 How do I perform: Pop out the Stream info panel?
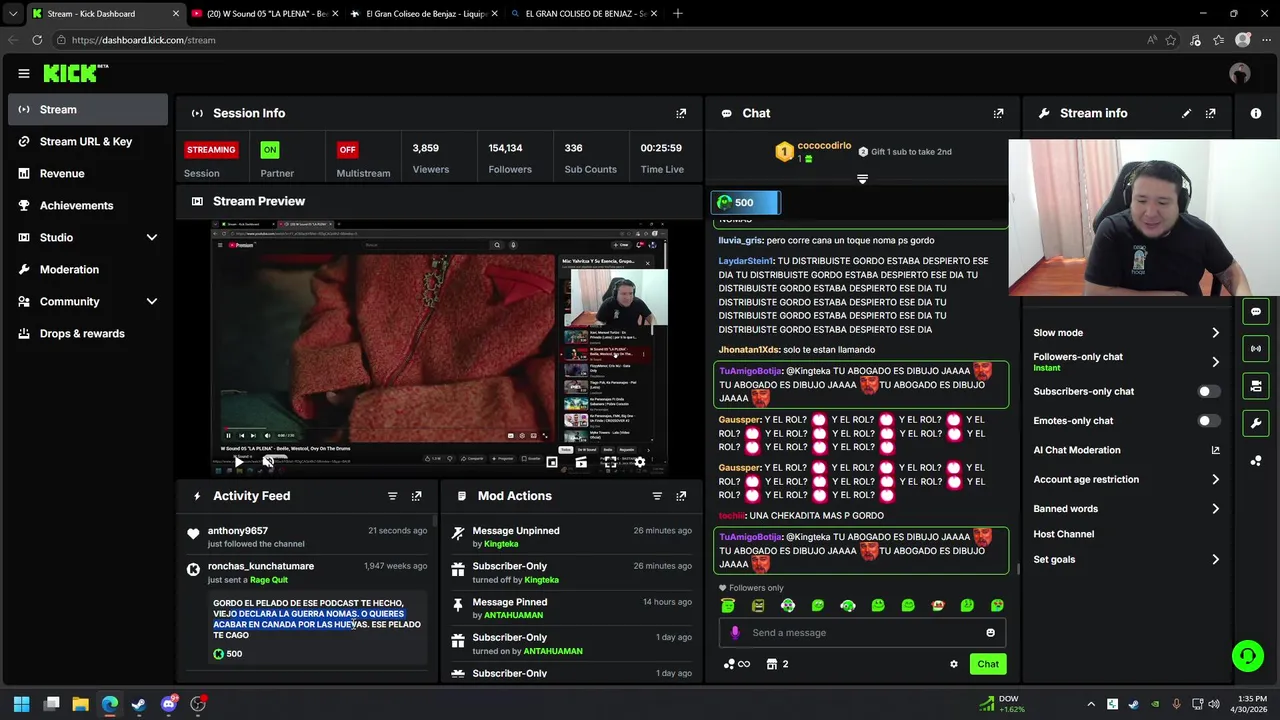click(x=1210, y=113)
